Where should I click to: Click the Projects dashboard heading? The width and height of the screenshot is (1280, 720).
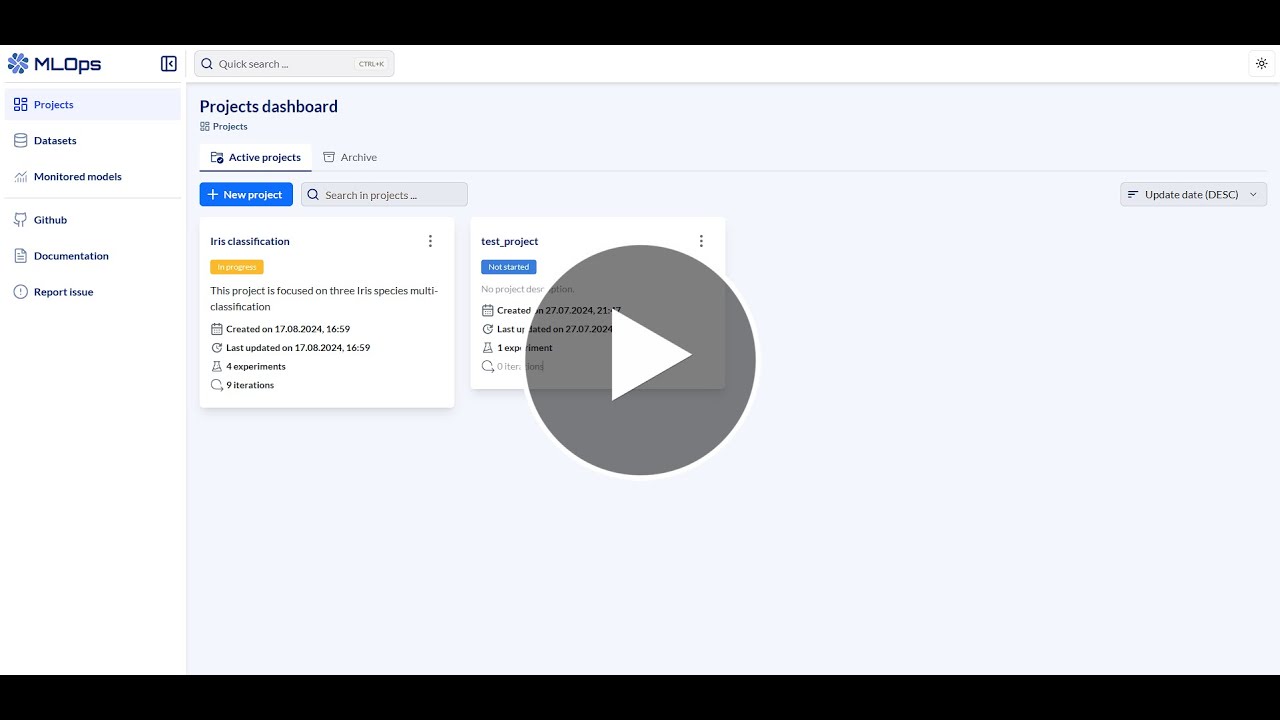[x=269, y=106]
